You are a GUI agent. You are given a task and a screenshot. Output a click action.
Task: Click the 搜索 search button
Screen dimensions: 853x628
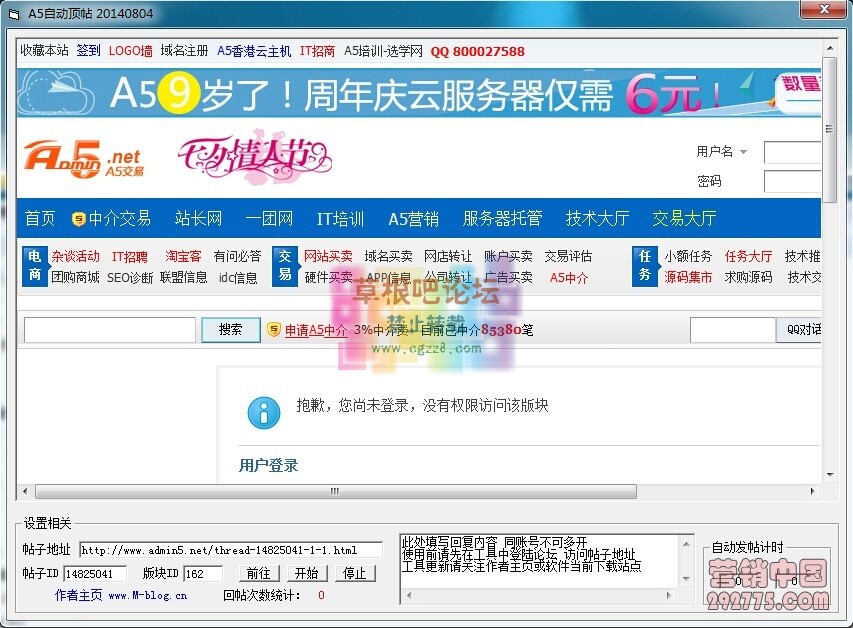[231, 329]
